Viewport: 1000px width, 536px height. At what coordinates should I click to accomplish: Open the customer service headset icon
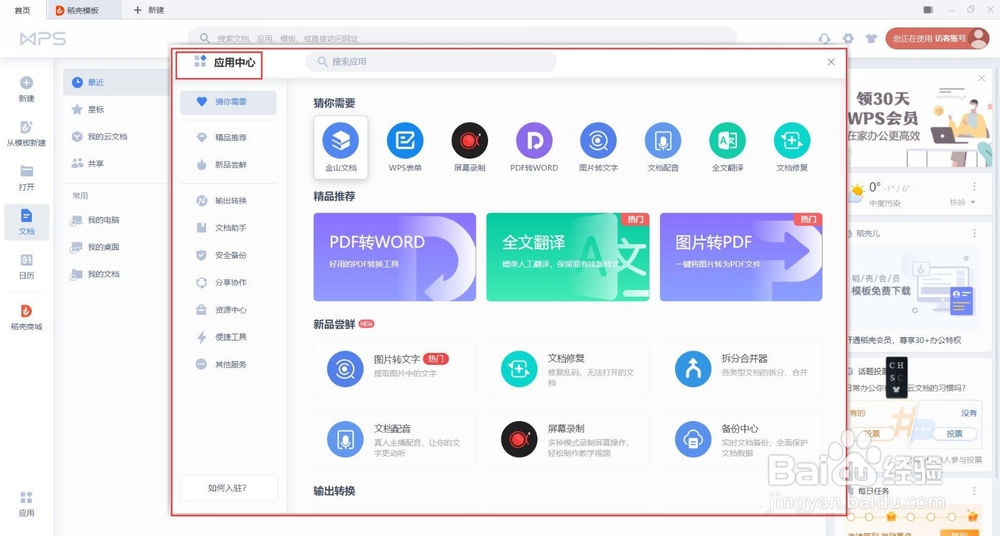click(x=825, y=38)
